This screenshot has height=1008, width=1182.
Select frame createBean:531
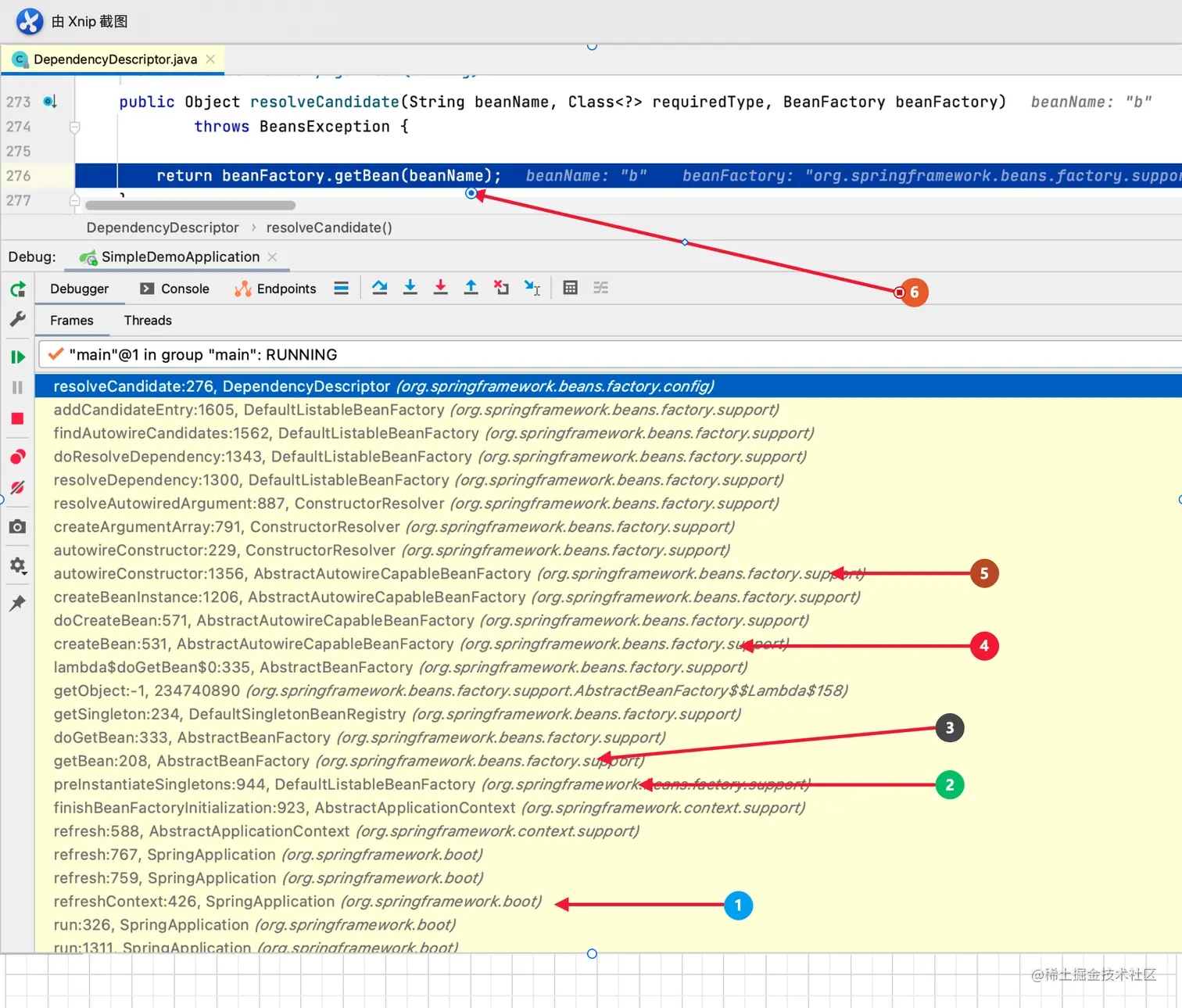[608, 644]
